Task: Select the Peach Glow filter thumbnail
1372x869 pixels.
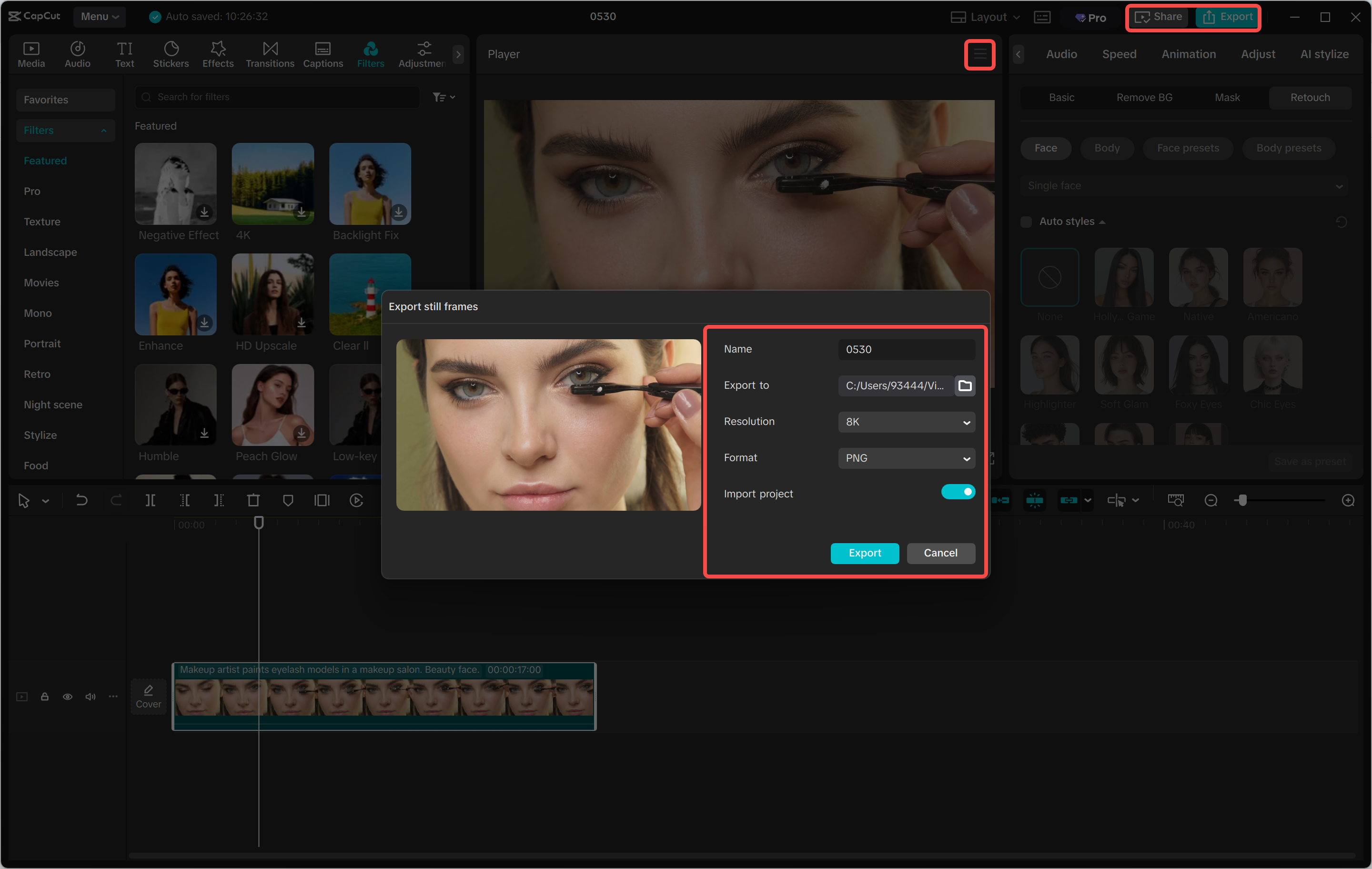Action: tap(272, 406)
